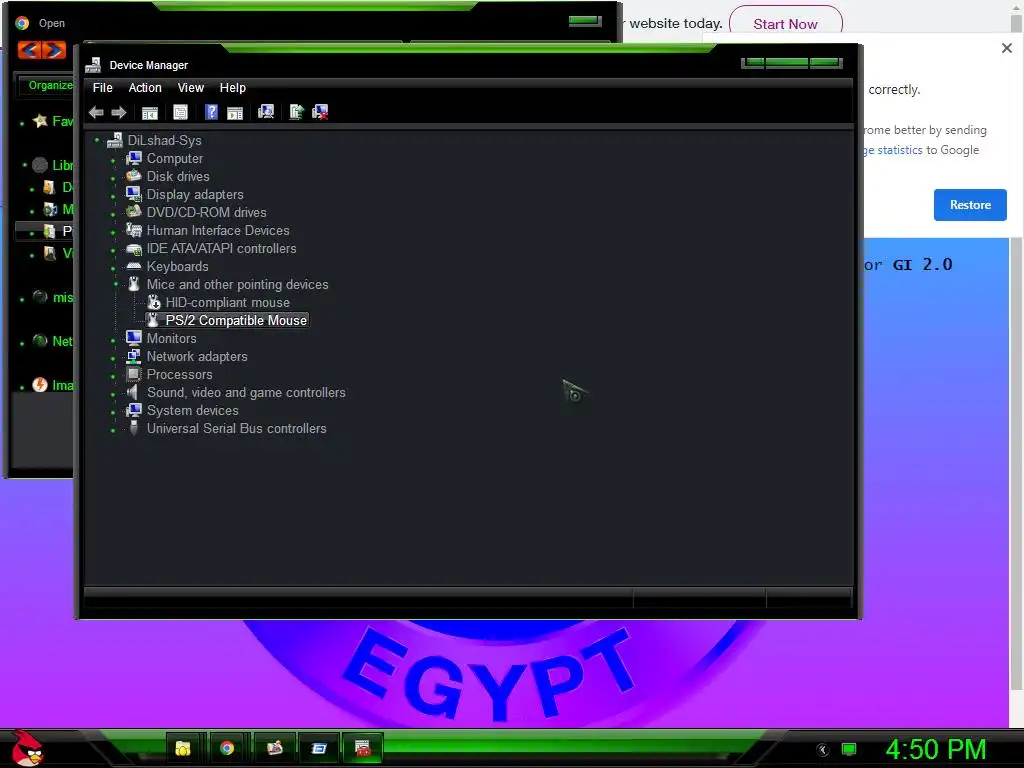This screenshot has width=1024, height=768.
Task: Click the orange back arrow in Open dialog
Action: click(x=29, y=50)
